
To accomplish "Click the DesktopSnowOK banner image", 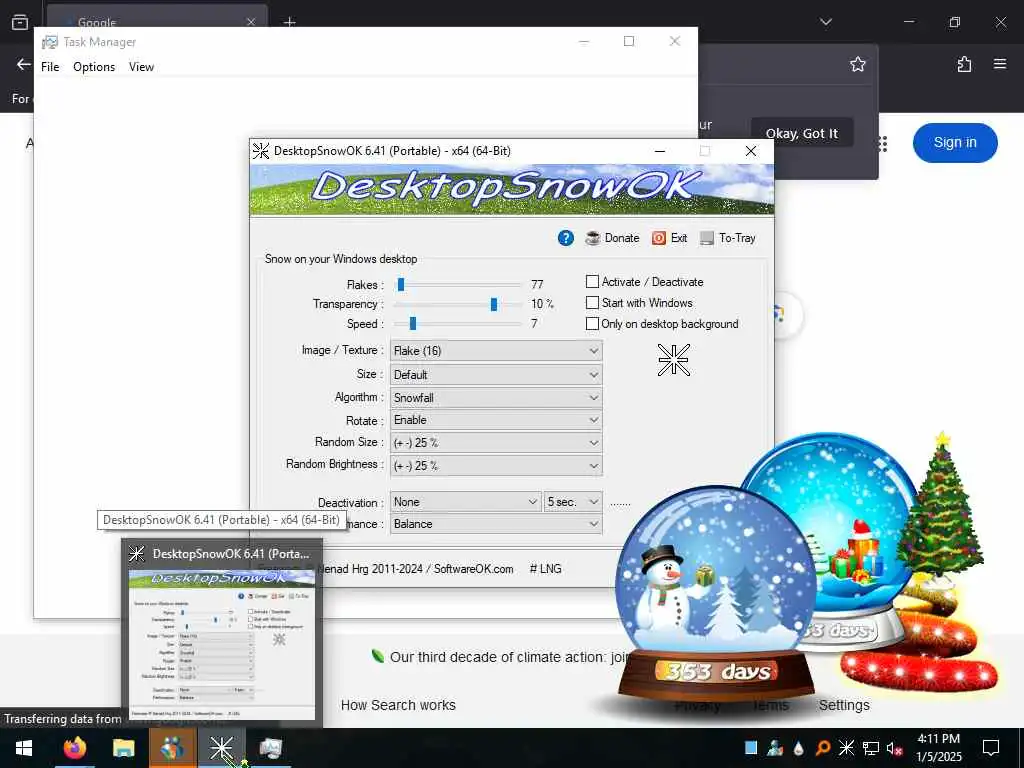I will click(x=512, y=189).
